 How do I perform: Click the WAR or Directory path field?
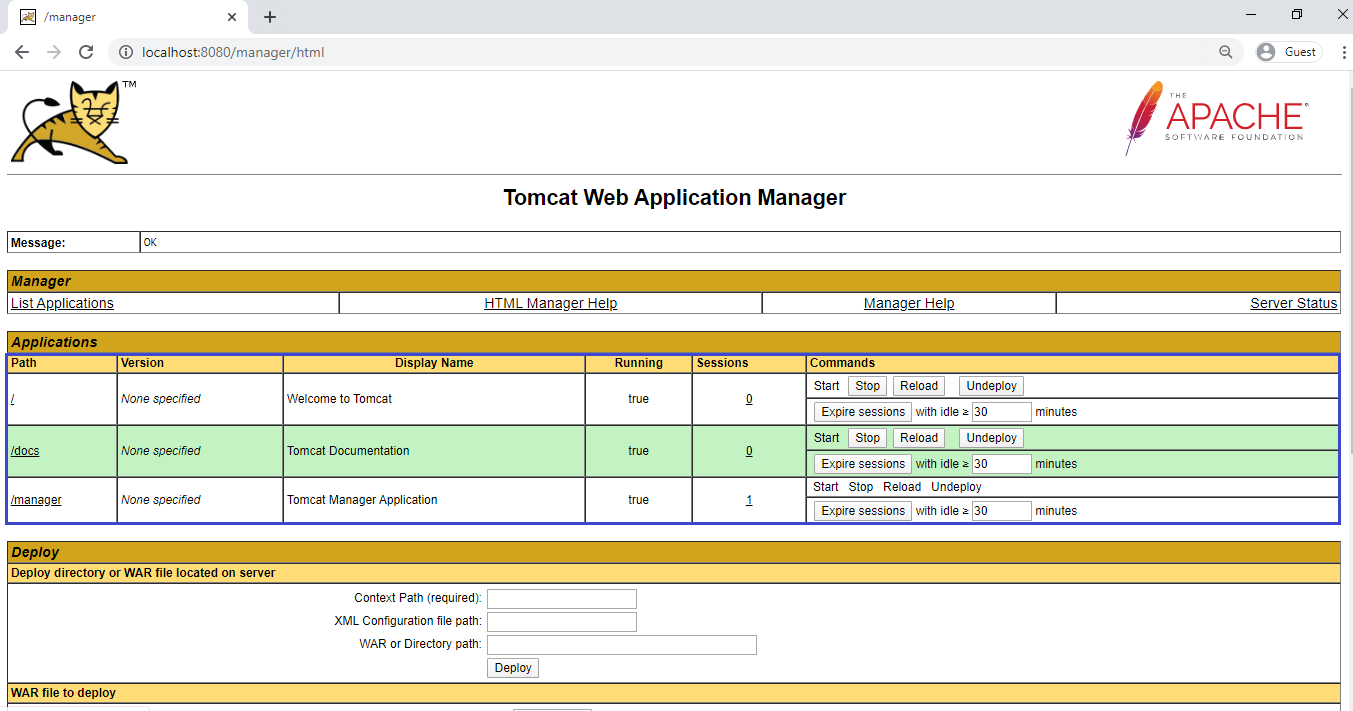point(622,645)
